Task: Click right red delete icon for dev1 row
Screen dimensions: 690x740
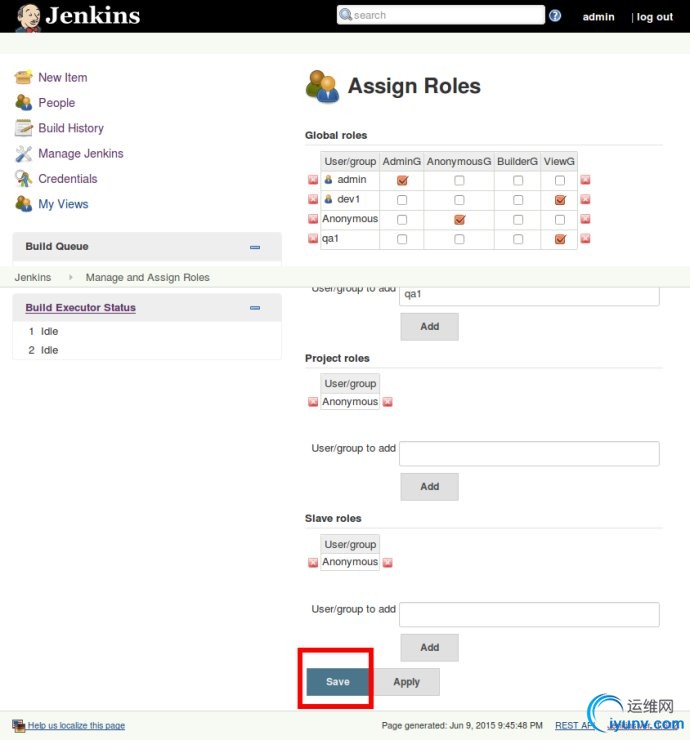Action: tap(585, 199)
